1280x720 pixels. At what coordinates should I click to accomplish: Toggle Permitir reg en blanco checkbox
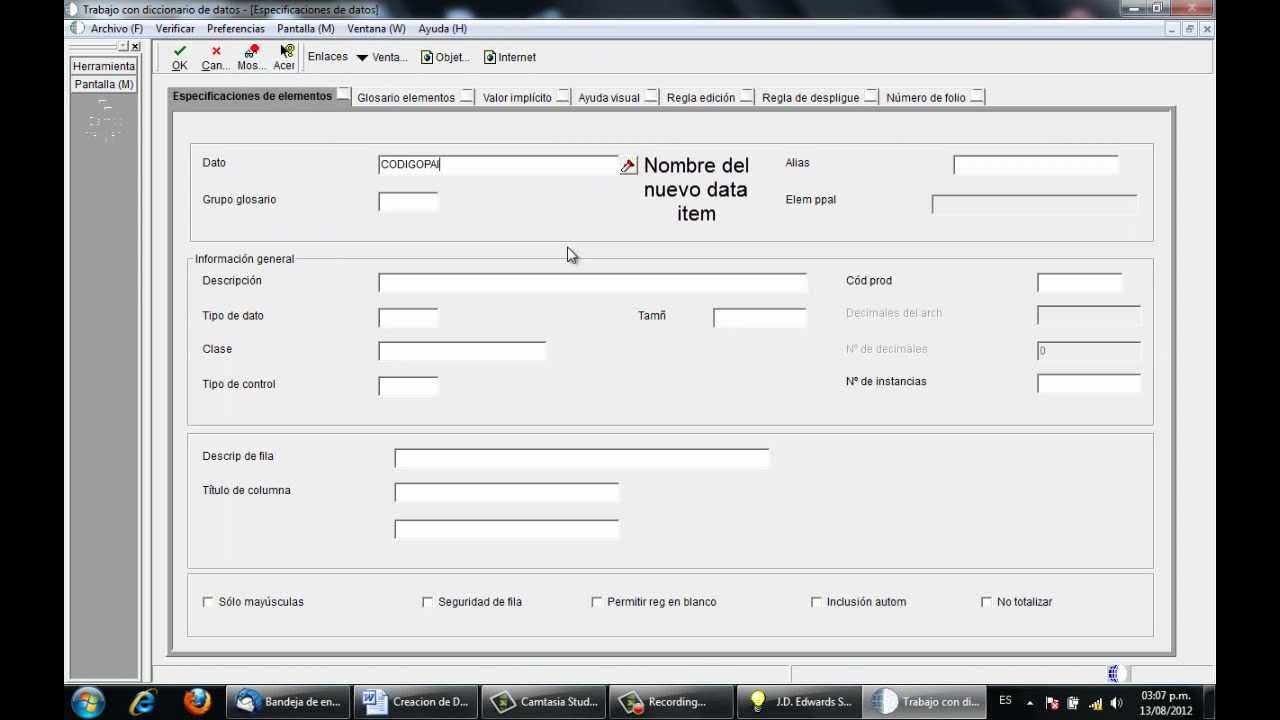click(x=596, y=602)
